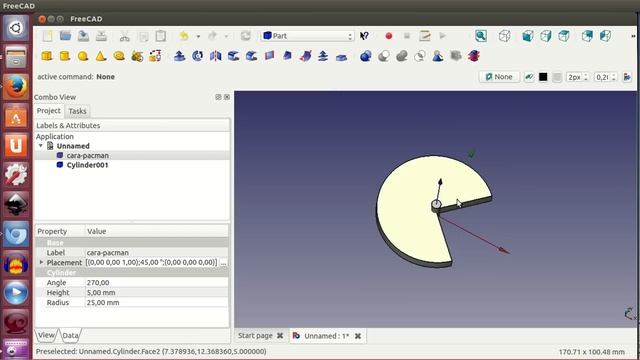Image resolution: width=640 pixels, height=360 pixels.
Task: Extrude the selected sketch
Action: 179,56
